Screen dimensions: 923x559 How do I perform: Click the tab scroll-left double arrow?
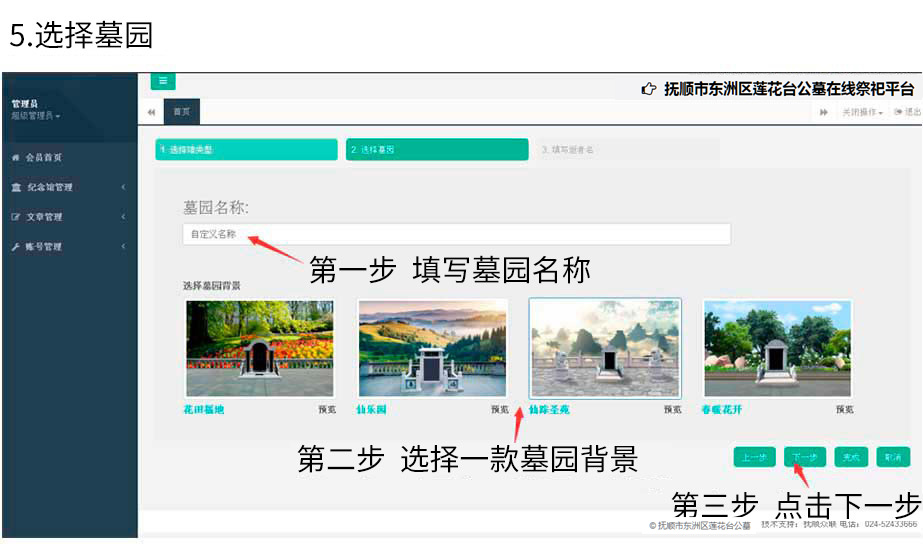click(151, 112)
